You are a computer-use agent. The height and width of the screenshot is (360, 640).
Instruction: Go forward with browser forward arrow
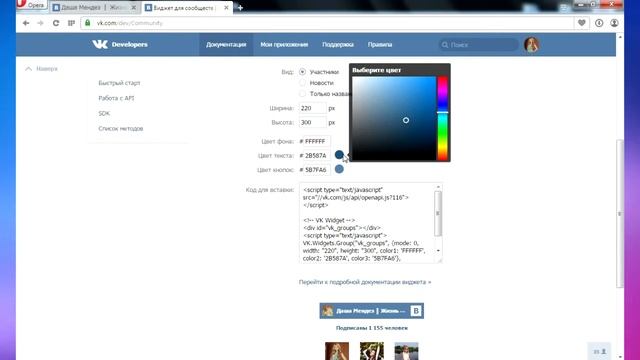click(x=40, y=23)
